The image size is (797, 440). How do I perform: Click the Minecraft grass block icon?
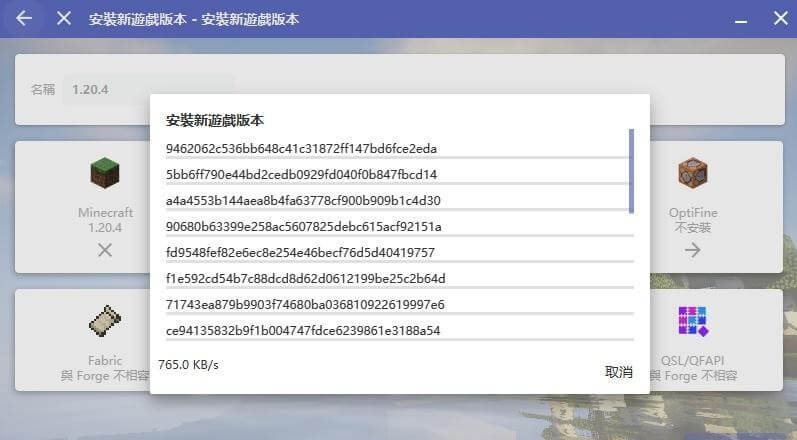(x=105, y=173)
